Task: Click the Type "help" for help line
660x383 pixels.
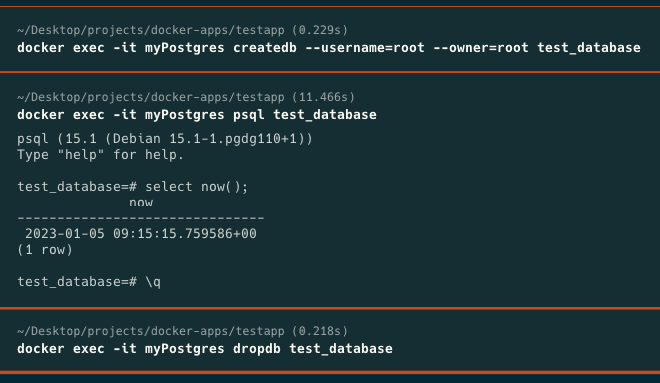Action: click(x=101, y=155)
